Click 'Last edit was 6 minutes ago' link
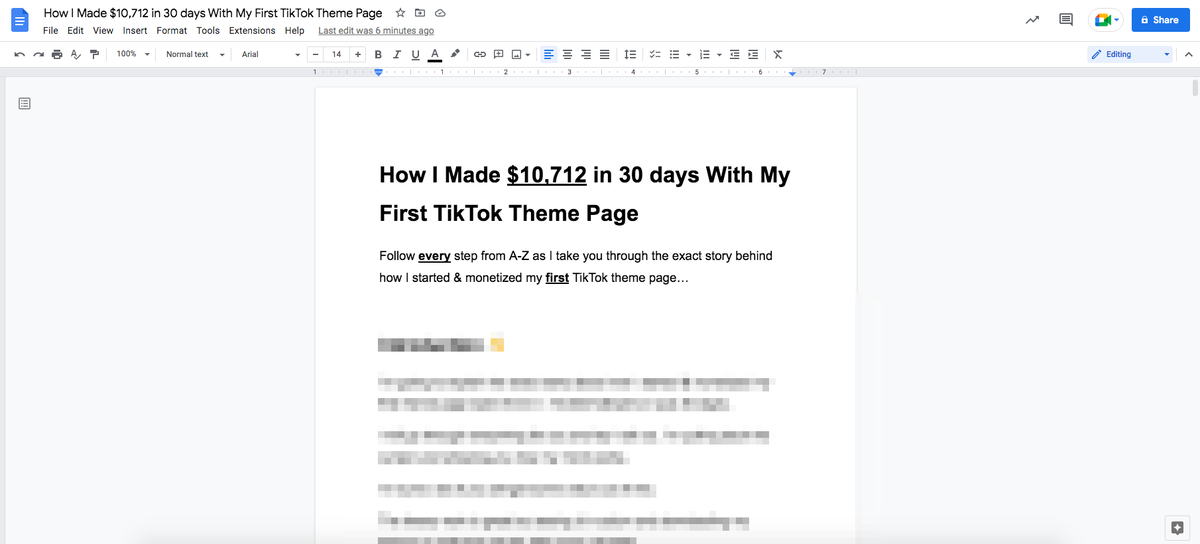Screen dimensions: 1200x544 point(376,31)
